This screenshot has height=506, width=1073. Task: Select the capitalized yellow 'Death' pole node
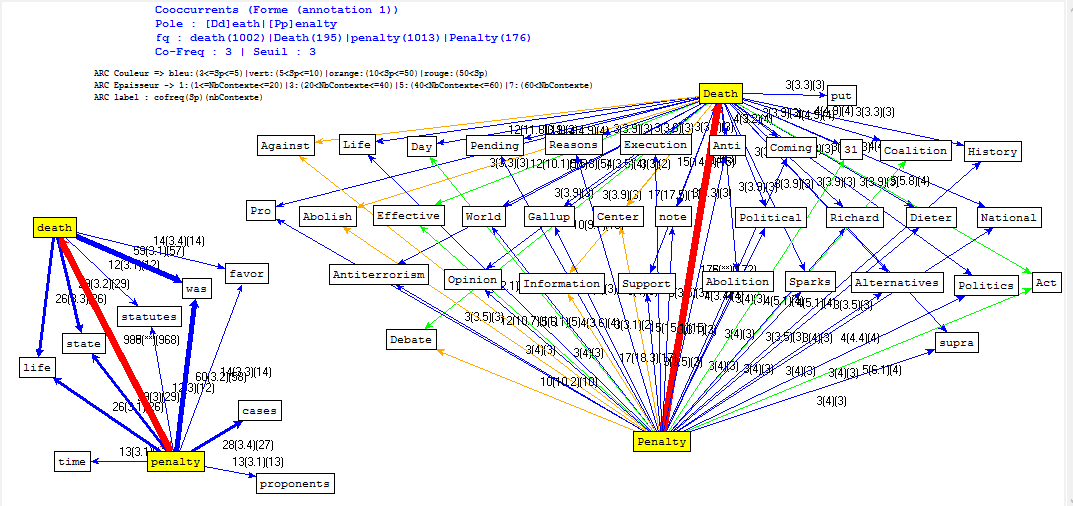click(x=721, y=94)
